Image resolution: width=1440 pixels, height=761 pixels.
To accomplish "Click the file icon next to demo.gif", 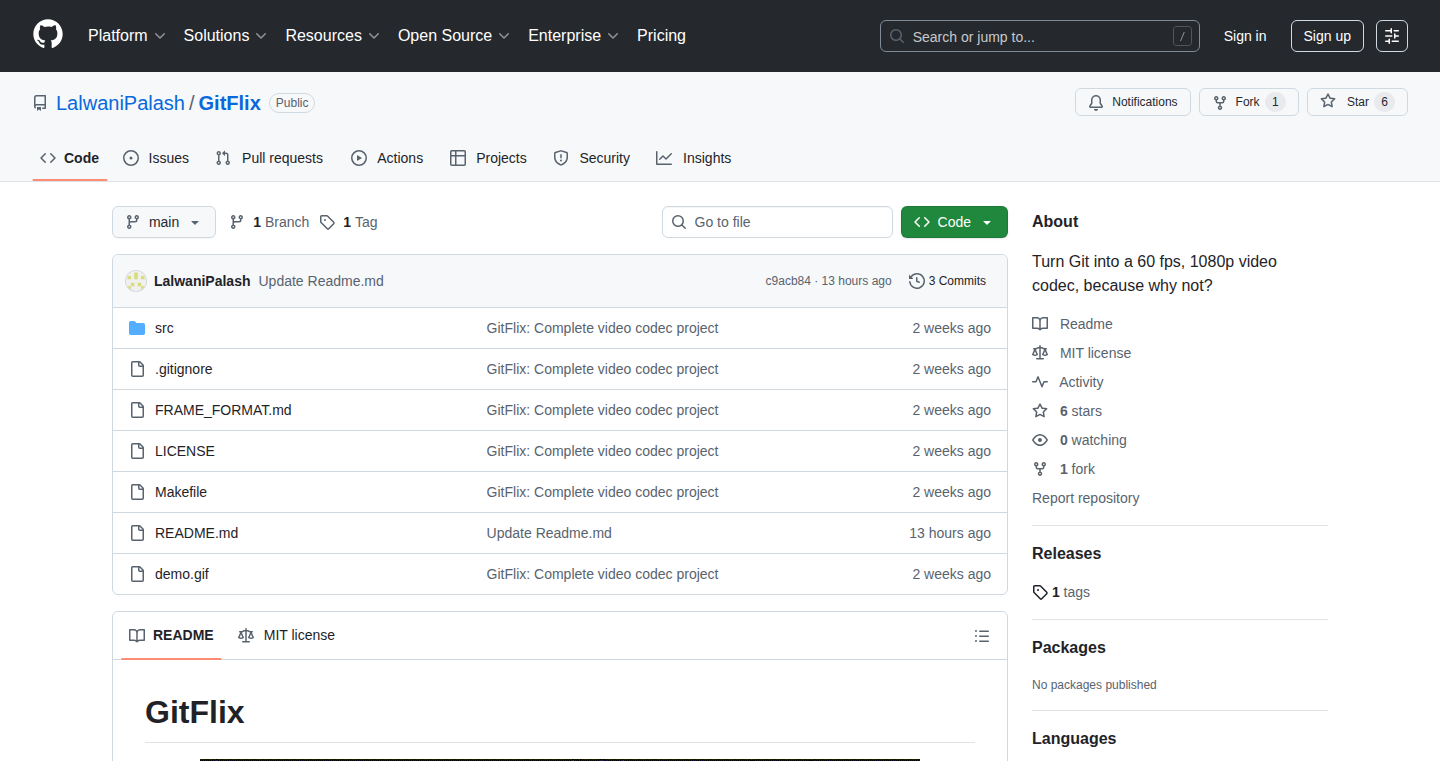I will 137,574.
